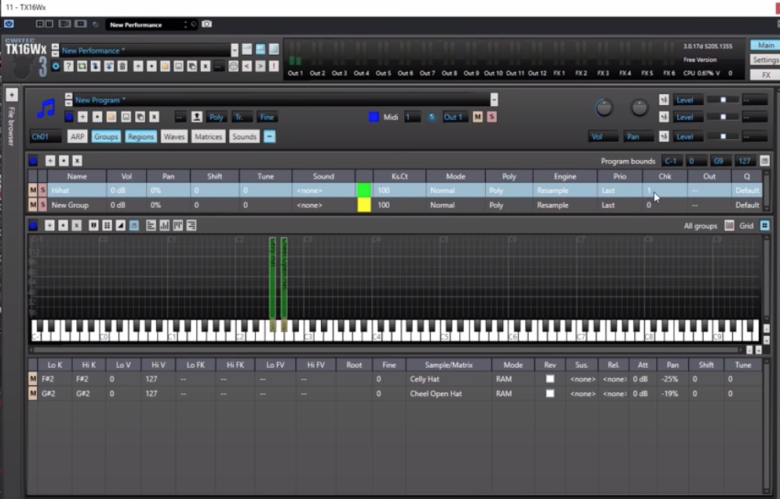Click the orange open-folder icon in the program toolbar
This screenshot has height=499, width=780.
[111, 117]
